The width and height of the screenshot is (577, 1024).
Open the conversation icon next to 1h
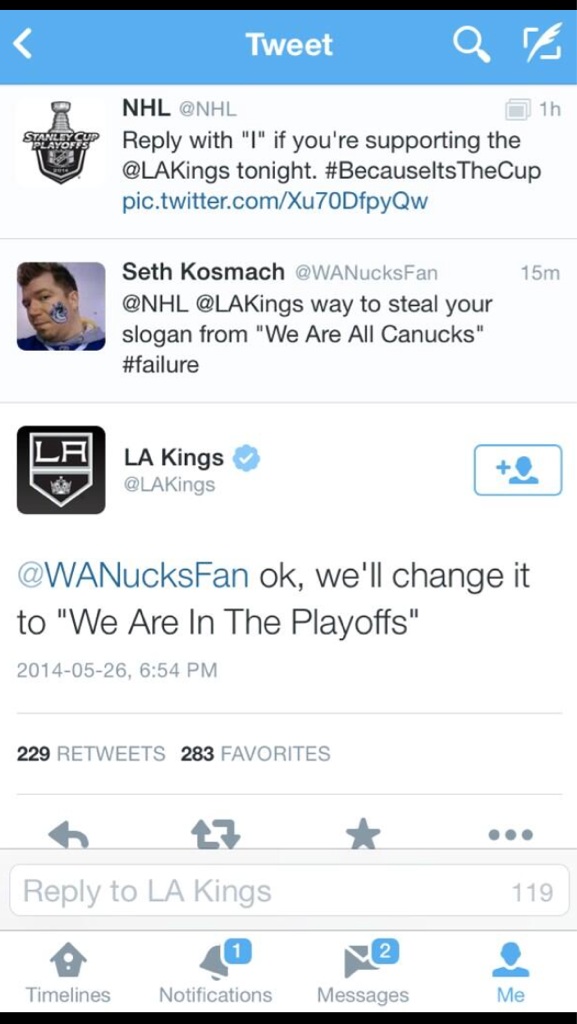click(519, 110)
